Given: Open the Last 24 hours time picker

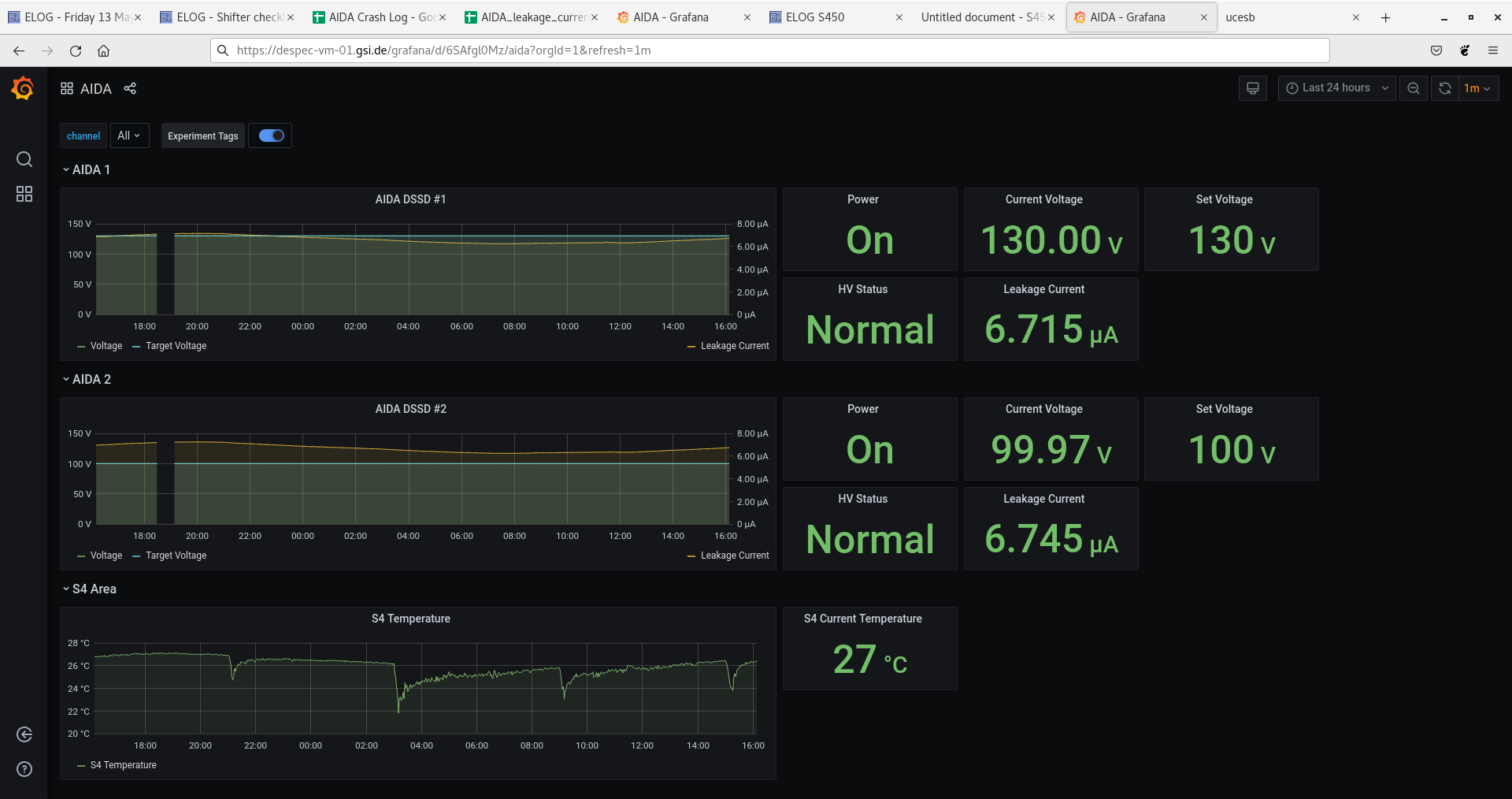Looking at the screenshot, I should [x=1336, y=88].
